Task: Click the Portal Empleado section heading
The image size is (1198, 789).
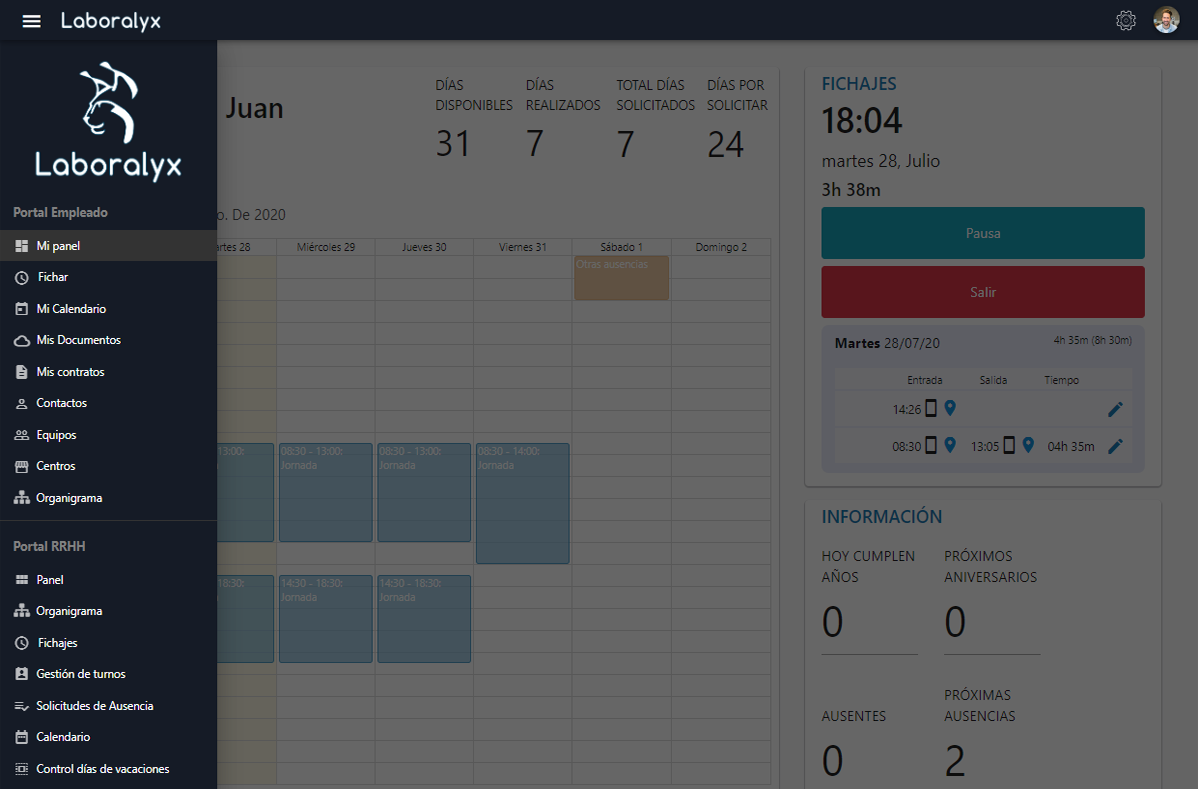Action: tap(60, 212)
